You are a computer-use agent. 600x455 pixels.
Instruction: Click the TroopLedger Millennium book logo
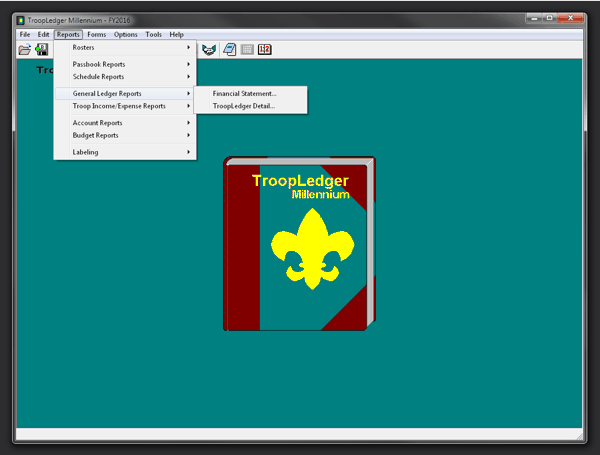coord(299,243)
